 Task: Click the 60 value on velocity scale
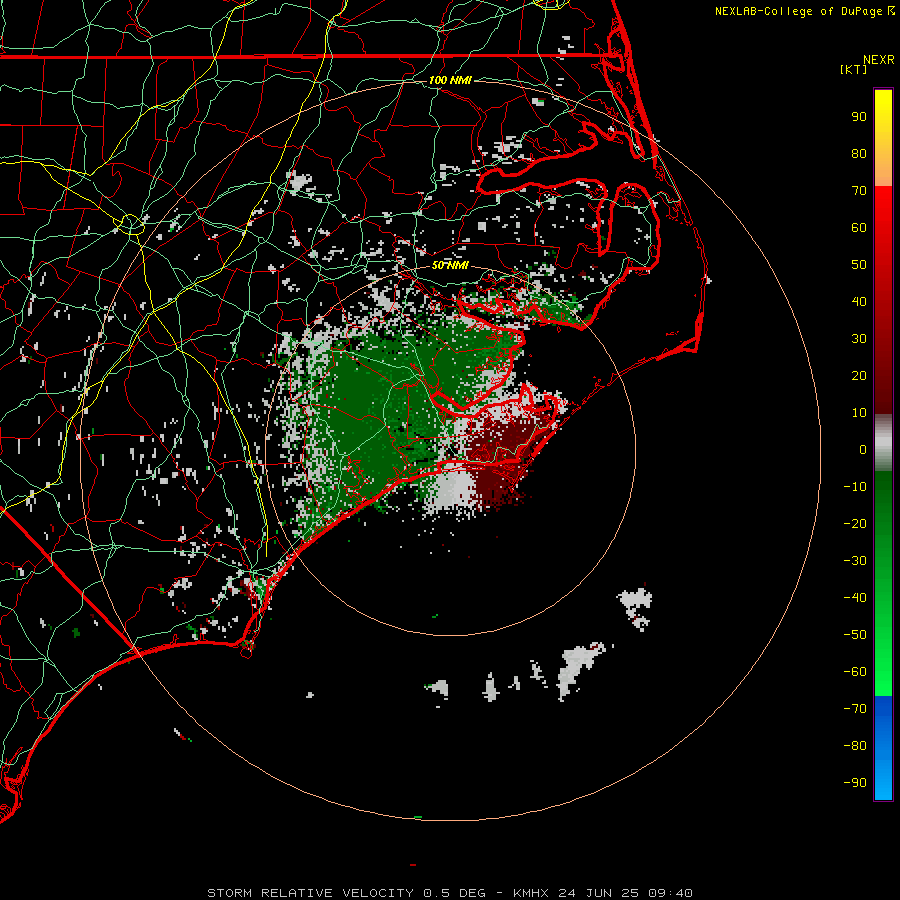point(859,228)
